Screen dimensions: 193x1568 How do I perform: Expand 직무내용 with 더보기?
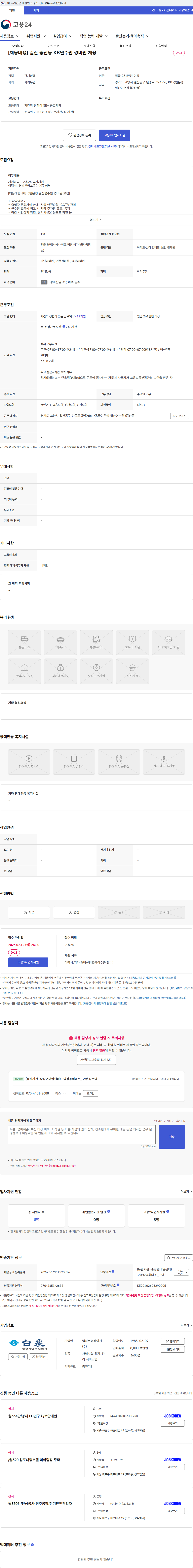coord(96,220)
